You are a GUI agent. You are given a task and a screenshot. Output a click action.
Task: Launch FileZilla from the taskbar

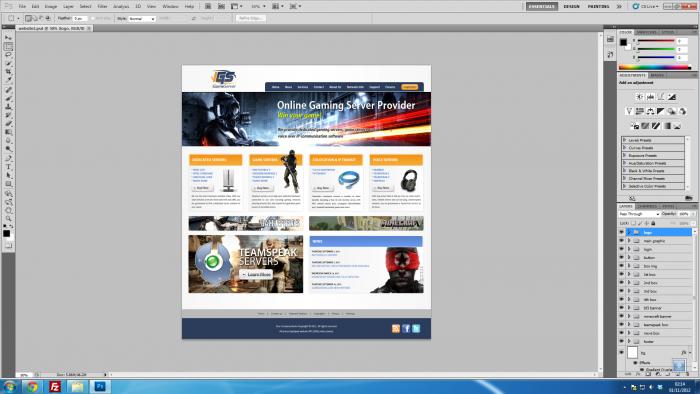click(54, 386)
